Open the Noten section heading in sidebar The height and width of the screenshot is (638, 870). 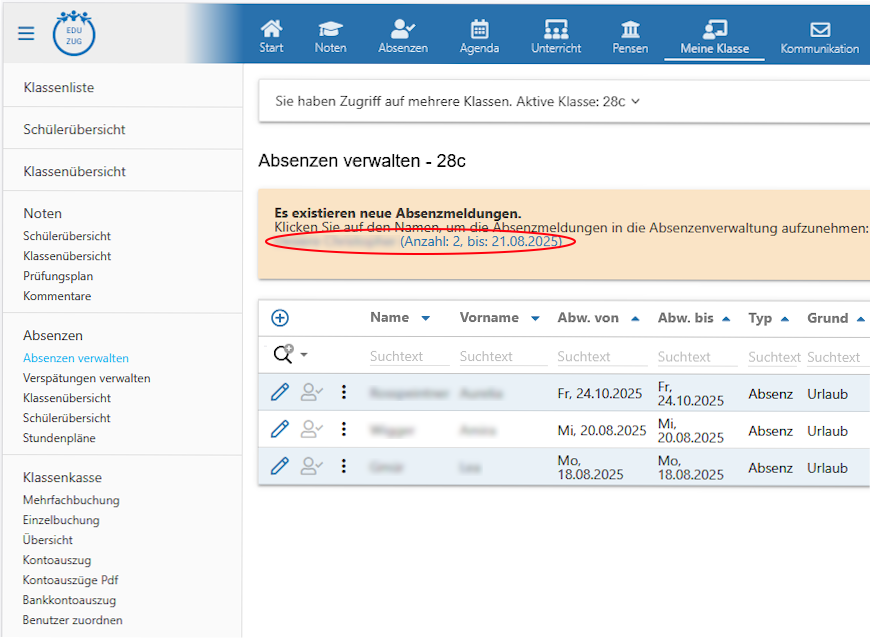43,214
